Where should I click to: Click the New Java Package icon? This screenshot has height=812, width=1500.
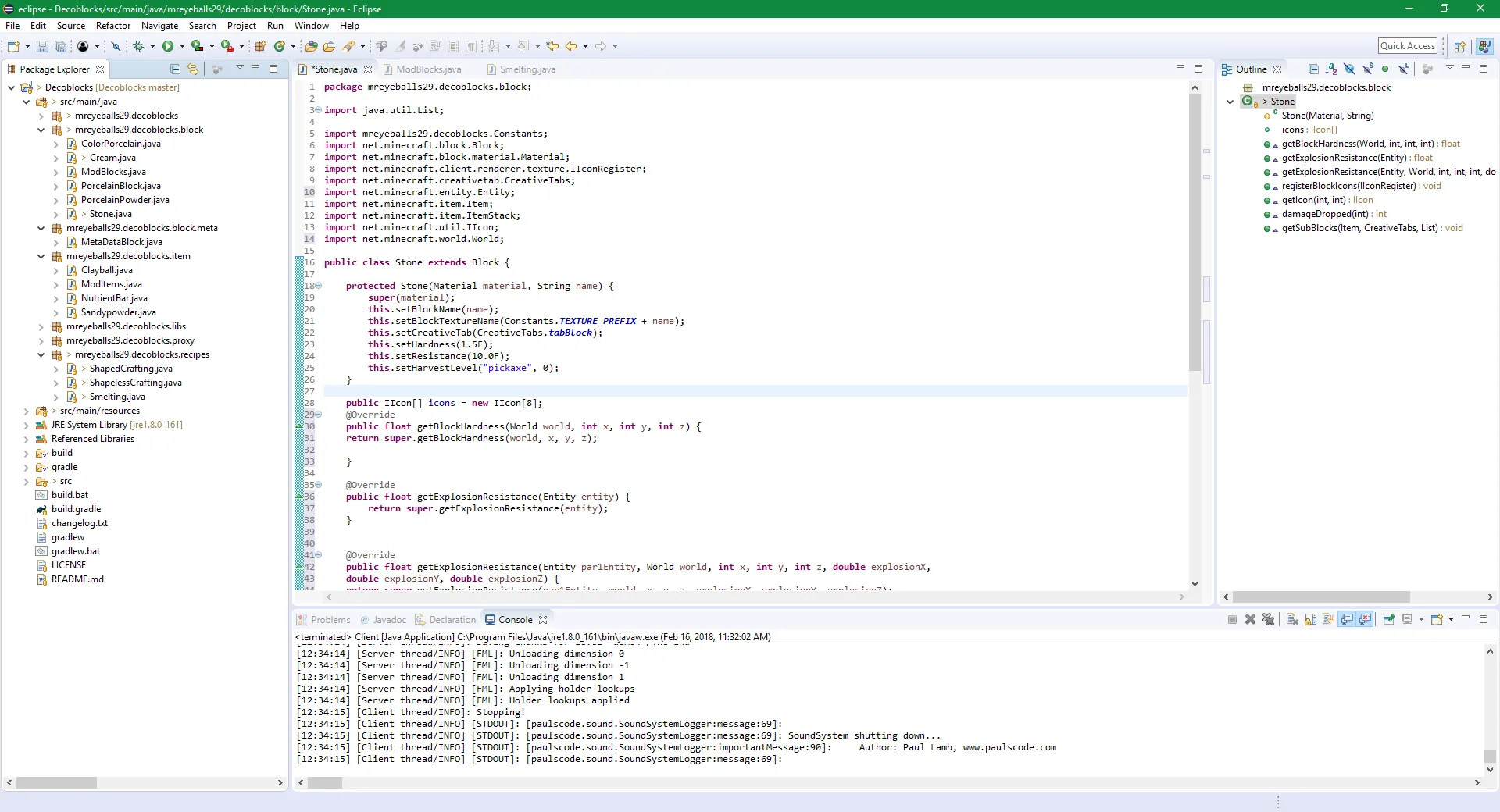click(x=261, y=47)
